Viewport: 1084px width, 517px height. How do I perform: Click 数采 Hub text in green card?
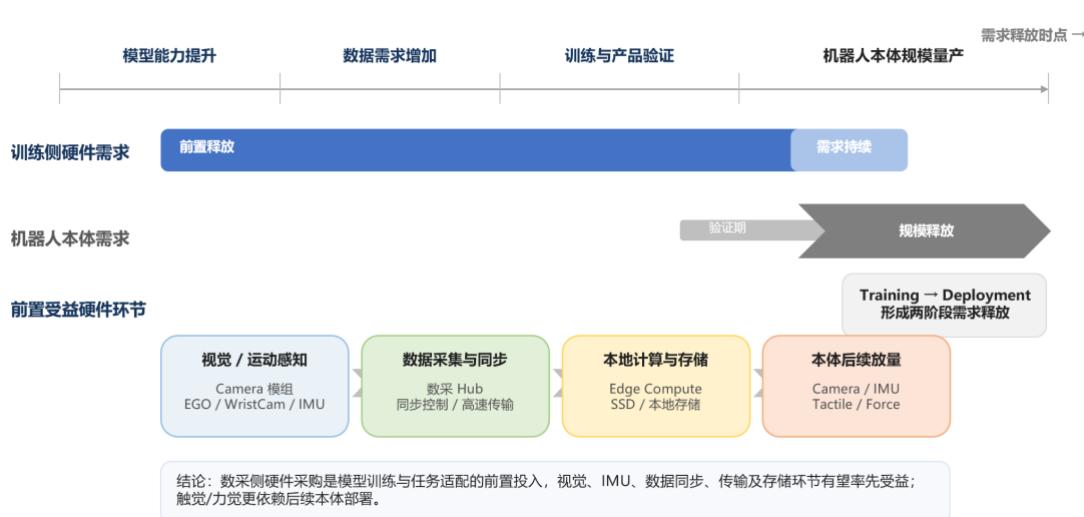pos(455,389)
